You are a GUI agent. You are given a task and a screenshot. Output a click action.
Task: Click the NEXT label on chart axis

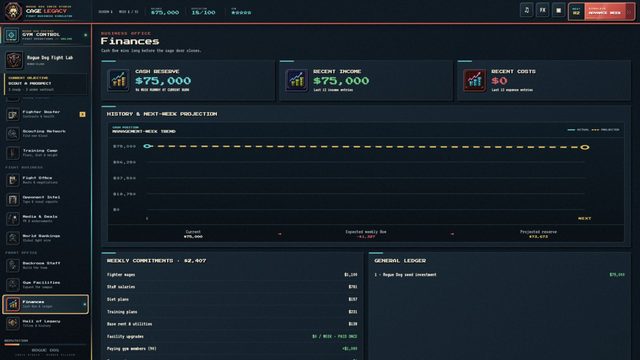point(584,218)
